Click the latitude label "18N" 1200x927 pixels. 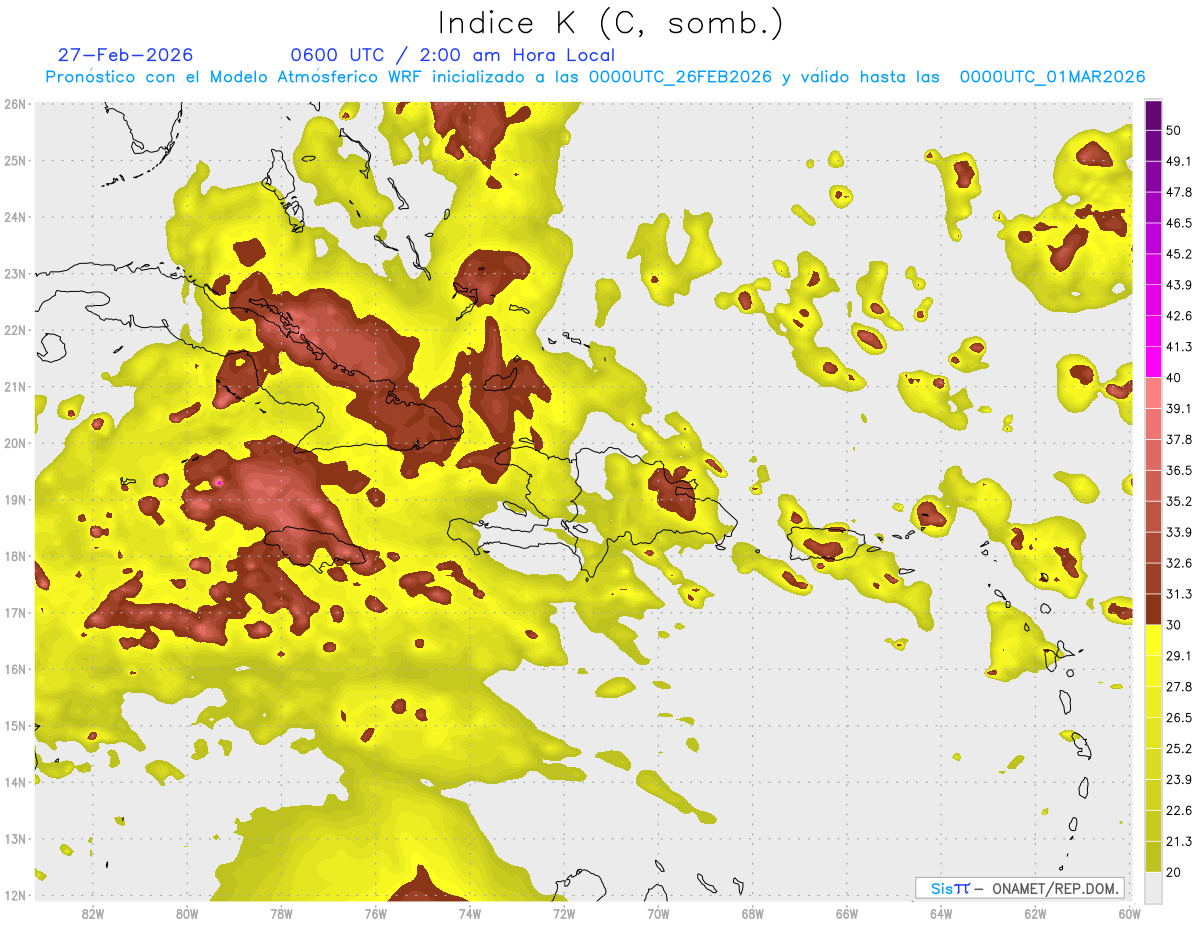tap(15, 556)
